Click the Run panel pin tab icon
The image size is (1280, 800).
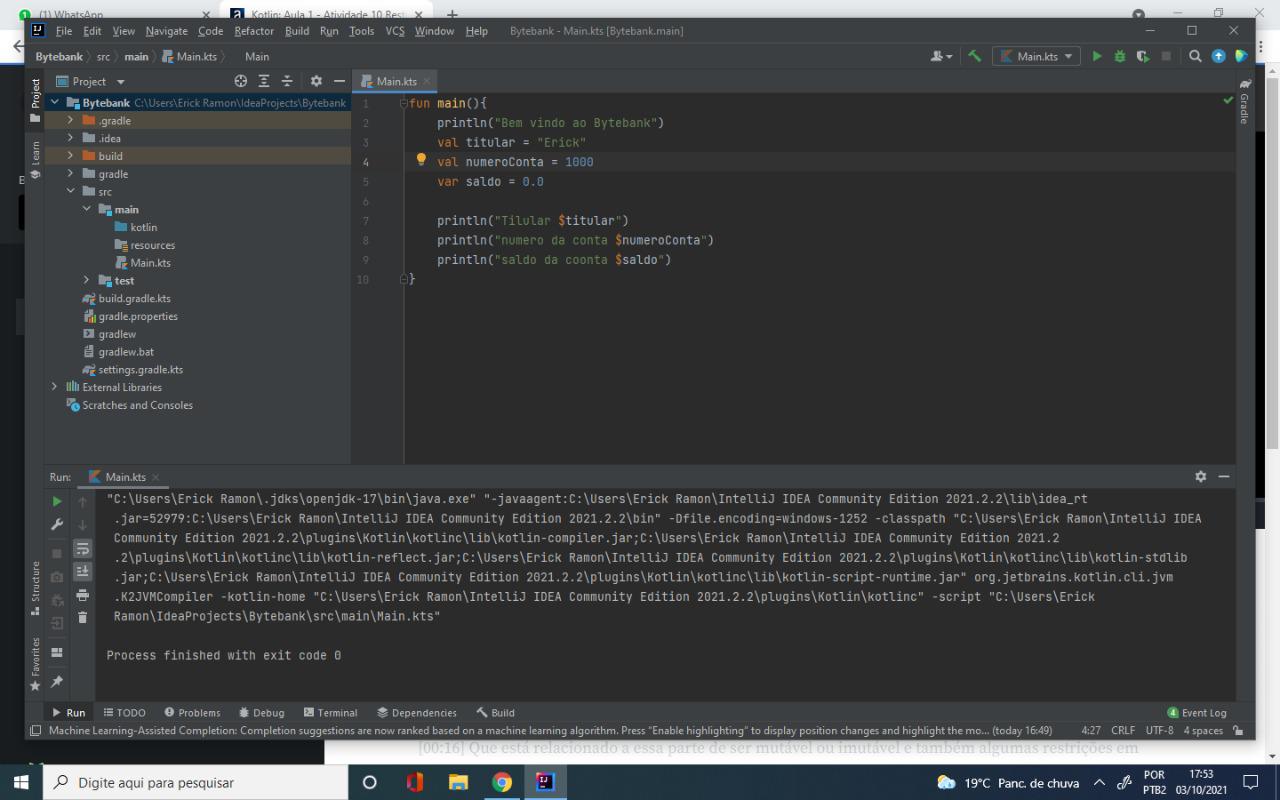[x=57, y=681]
